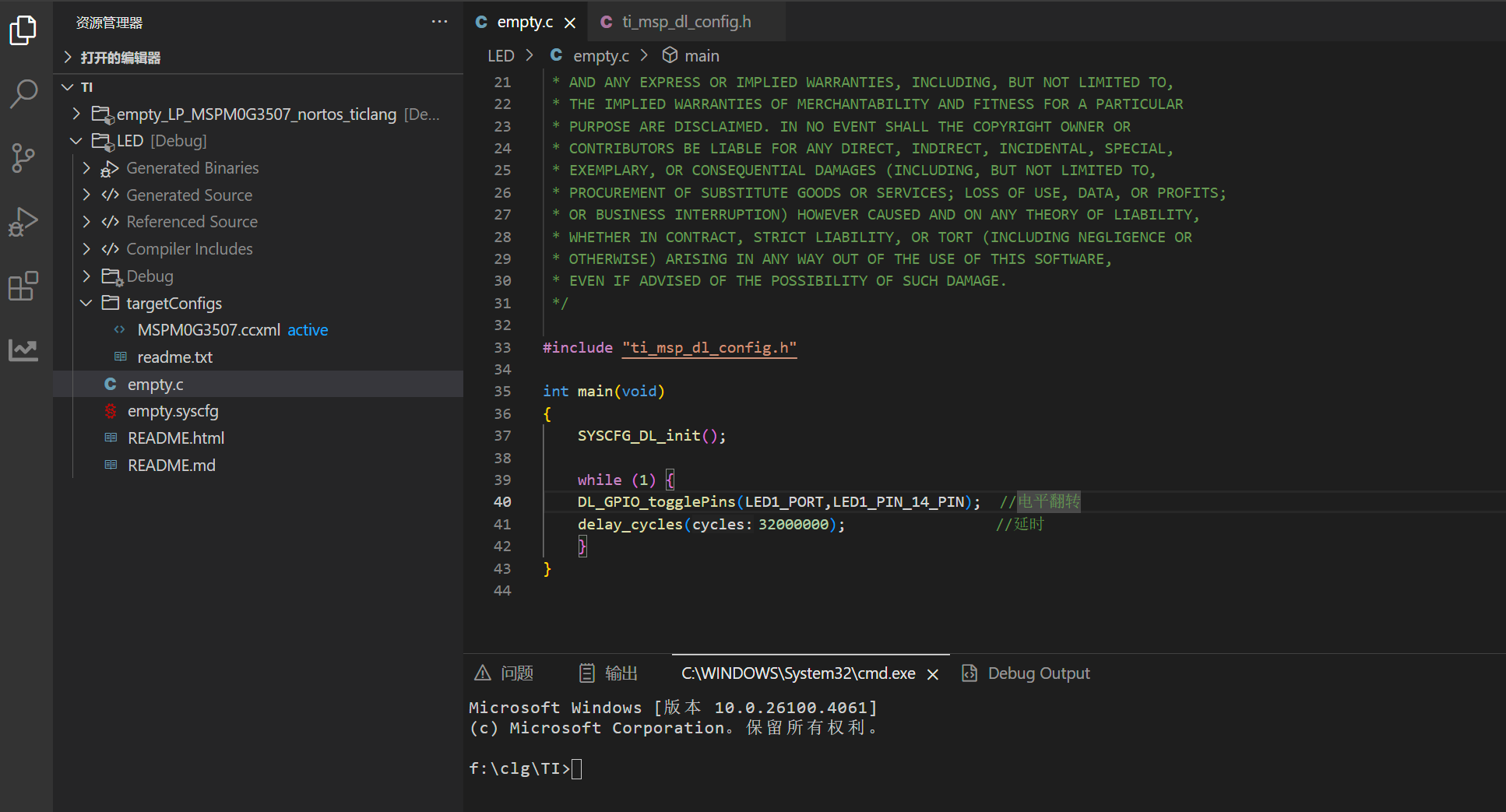Open the Run and Debug view
The width and height of the screenshot is (1506, 812).
[x=23, y=222]
